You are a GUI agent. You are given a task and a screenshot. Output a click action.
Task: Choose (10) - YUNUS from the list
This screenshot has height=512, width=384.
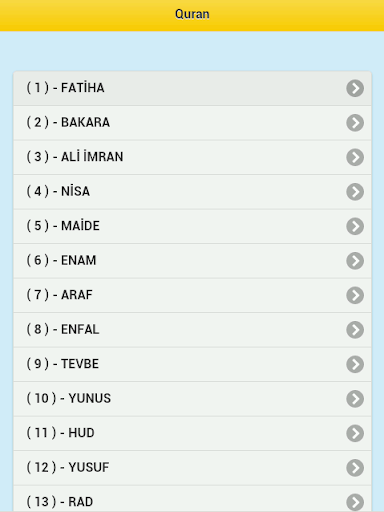tap(192, 399)
